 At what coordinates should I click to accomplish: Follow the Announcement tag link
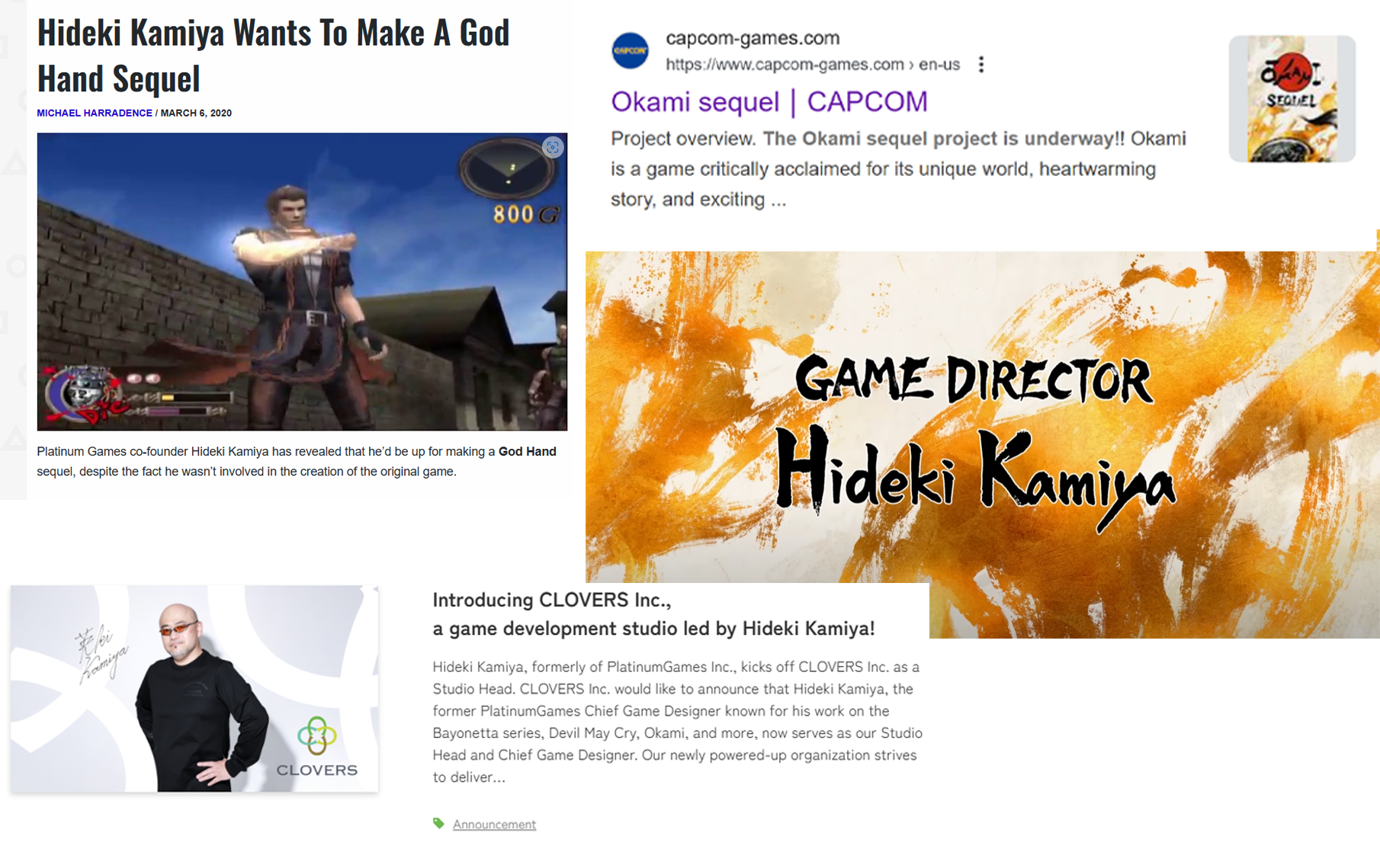(x=494, y=825)
